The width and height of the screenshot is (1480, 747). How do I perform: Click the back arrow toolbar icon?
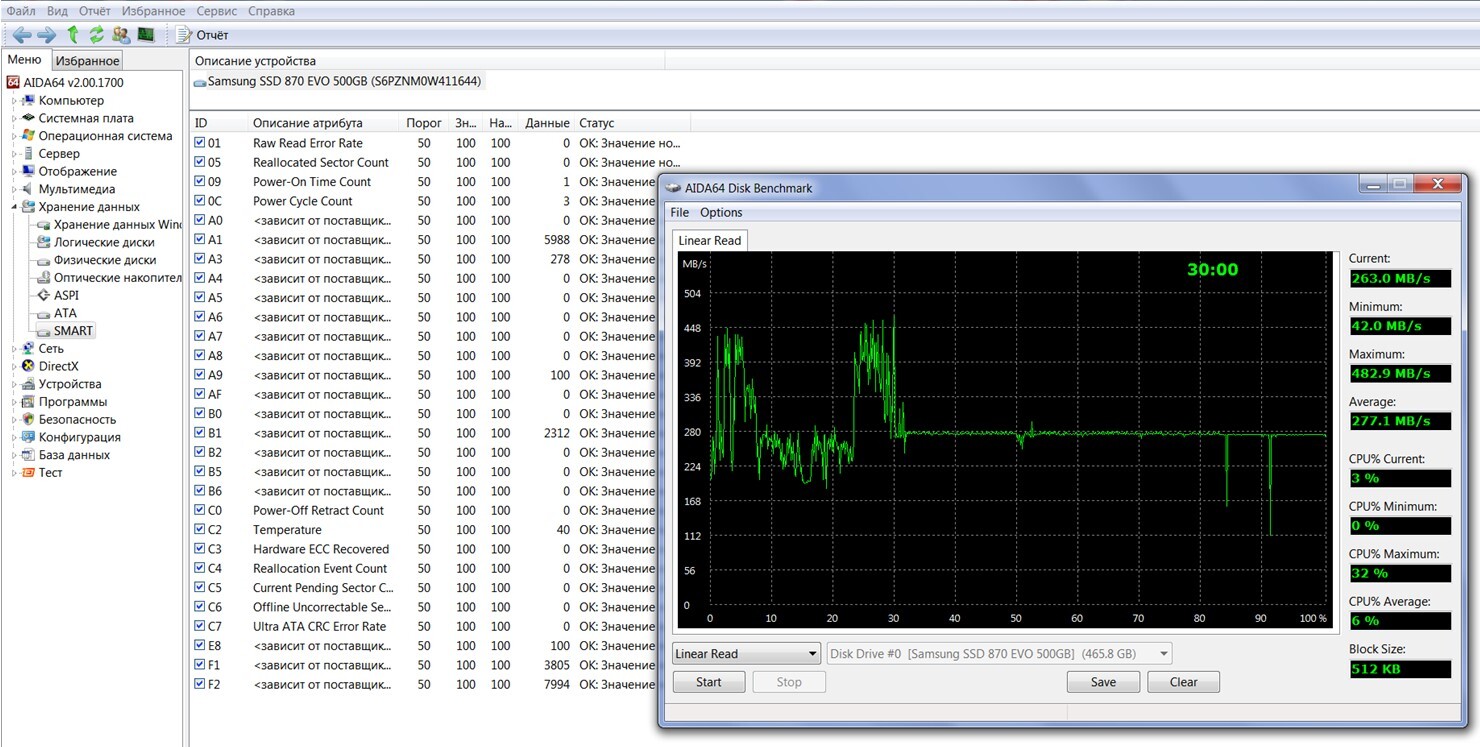pyautogui.click(x=21, y=35)
